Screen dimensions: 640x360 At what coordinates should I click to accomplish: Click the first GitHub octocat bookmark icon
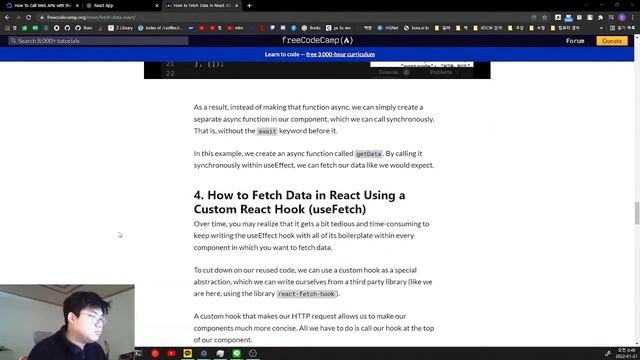[x=67, y=28]
